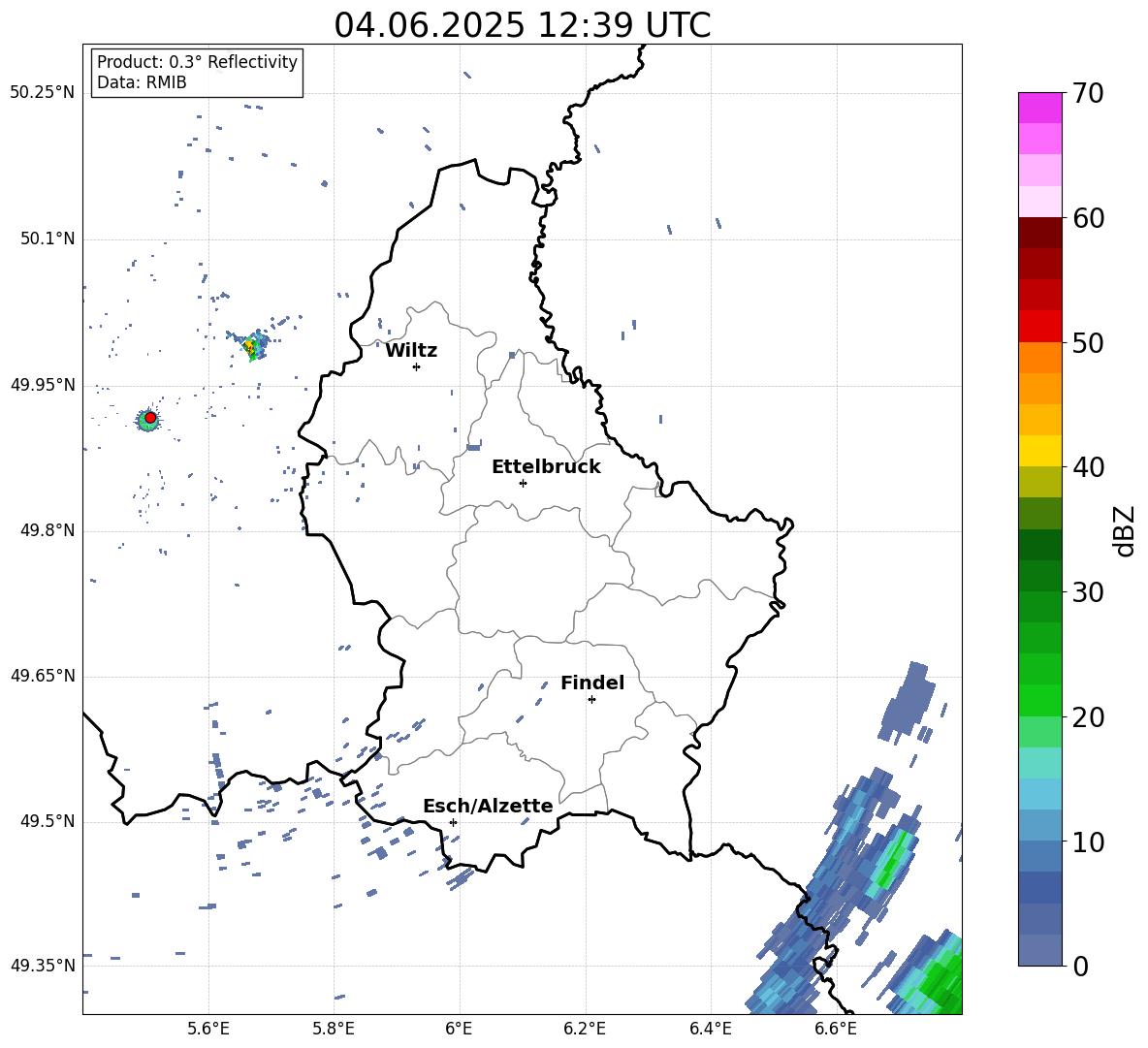Click the bright red colorbar segment at 50
The width and height of the screenshot is (1148, 1048).
click(x=1040, y=327)
